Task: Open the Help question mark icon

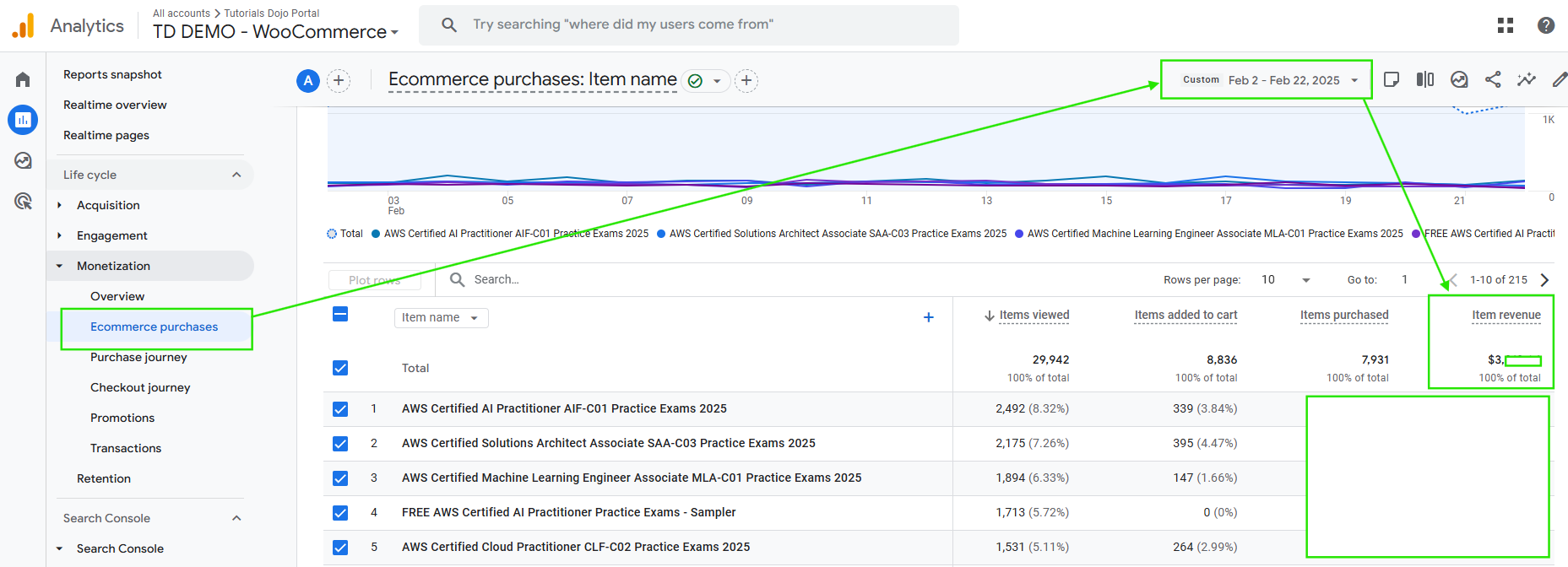Action: click(x=1546, y=25)
